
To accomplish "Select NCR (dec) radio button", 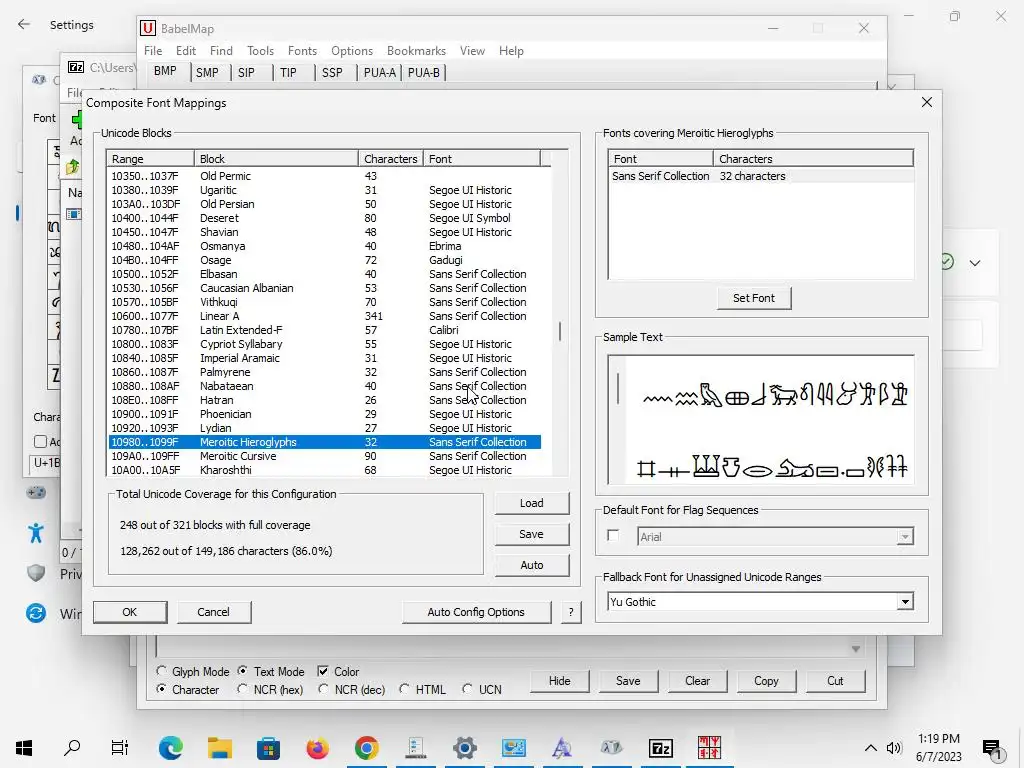I will [x=323, y=689].
